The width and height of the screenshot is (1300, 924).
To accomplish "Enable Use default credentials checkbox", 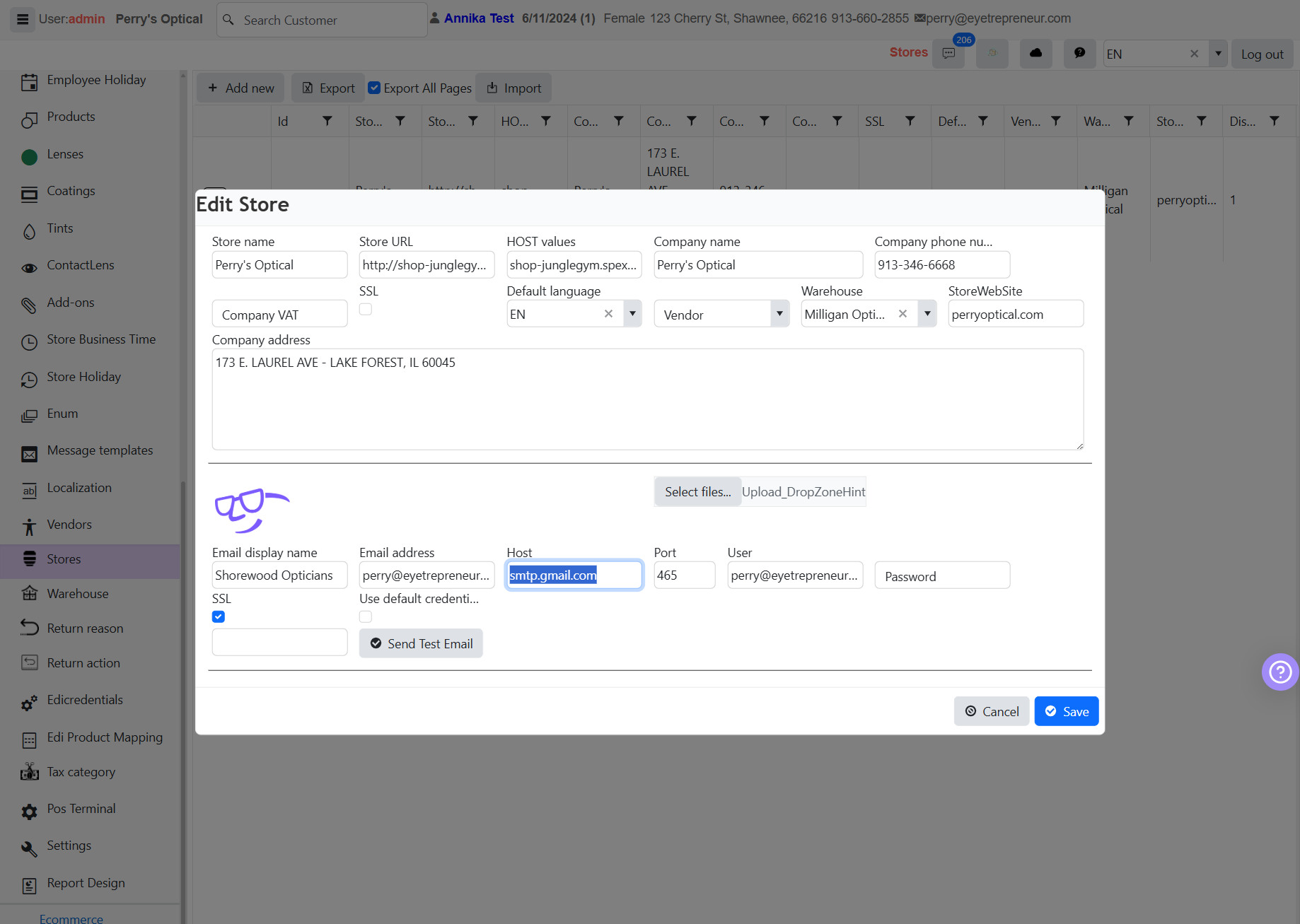I will [x=366, y=616].
